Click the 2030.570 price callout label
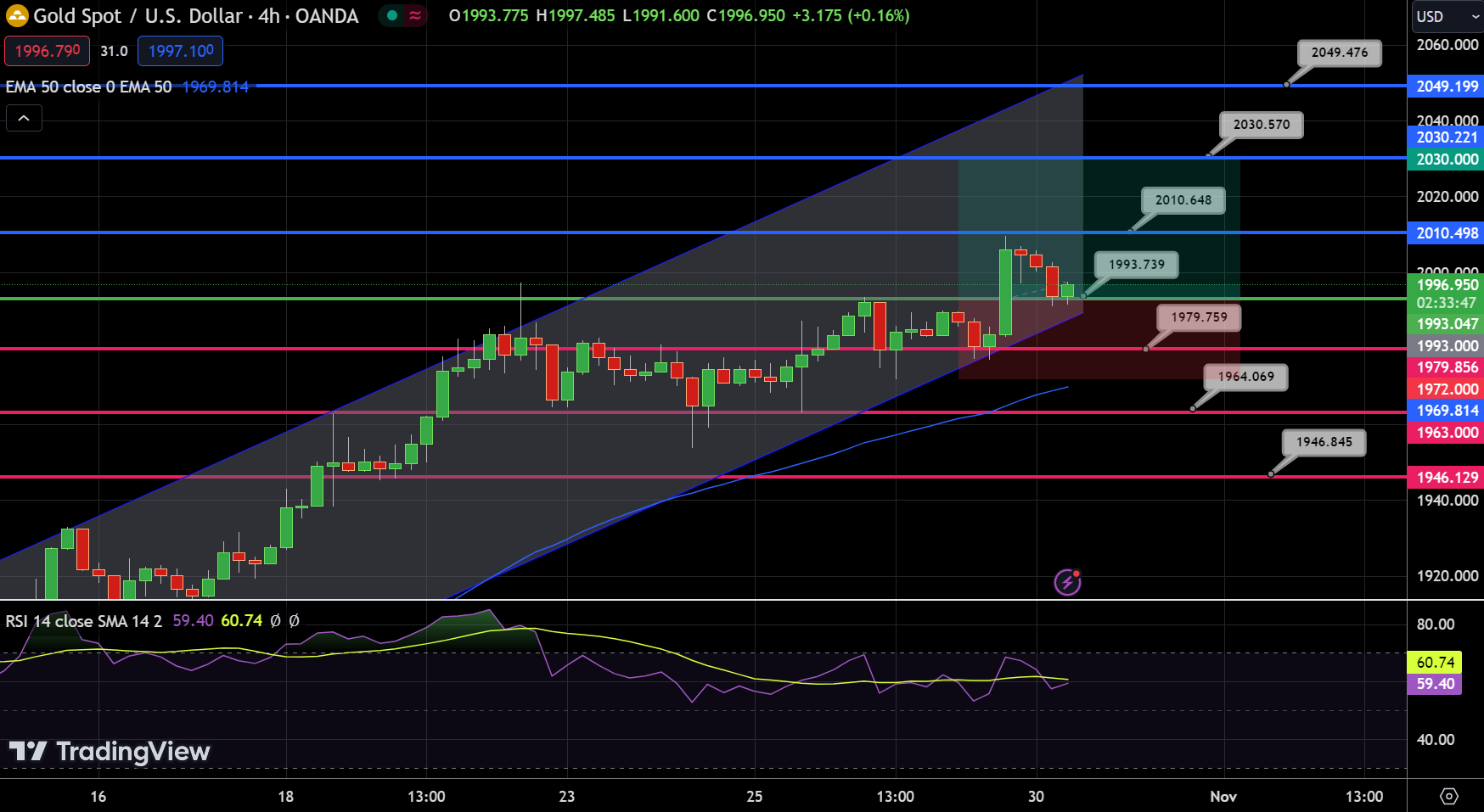Viewport: 1484px width, 812px height. point(1262,125)
